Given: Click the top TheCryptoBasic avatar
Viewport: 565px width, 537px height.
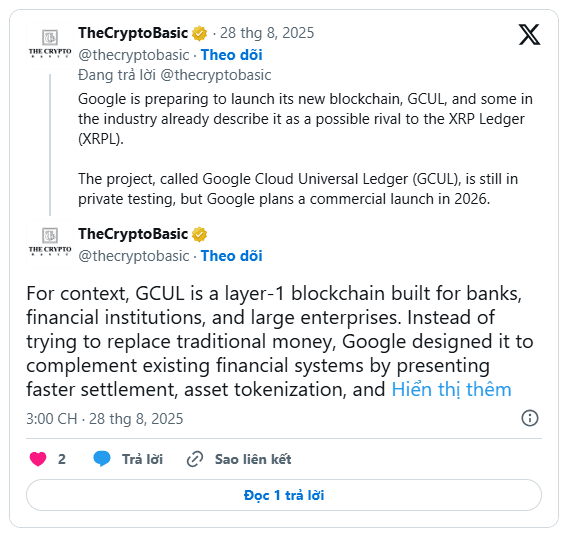Looking at the screenshot, I should pos(50,45).
